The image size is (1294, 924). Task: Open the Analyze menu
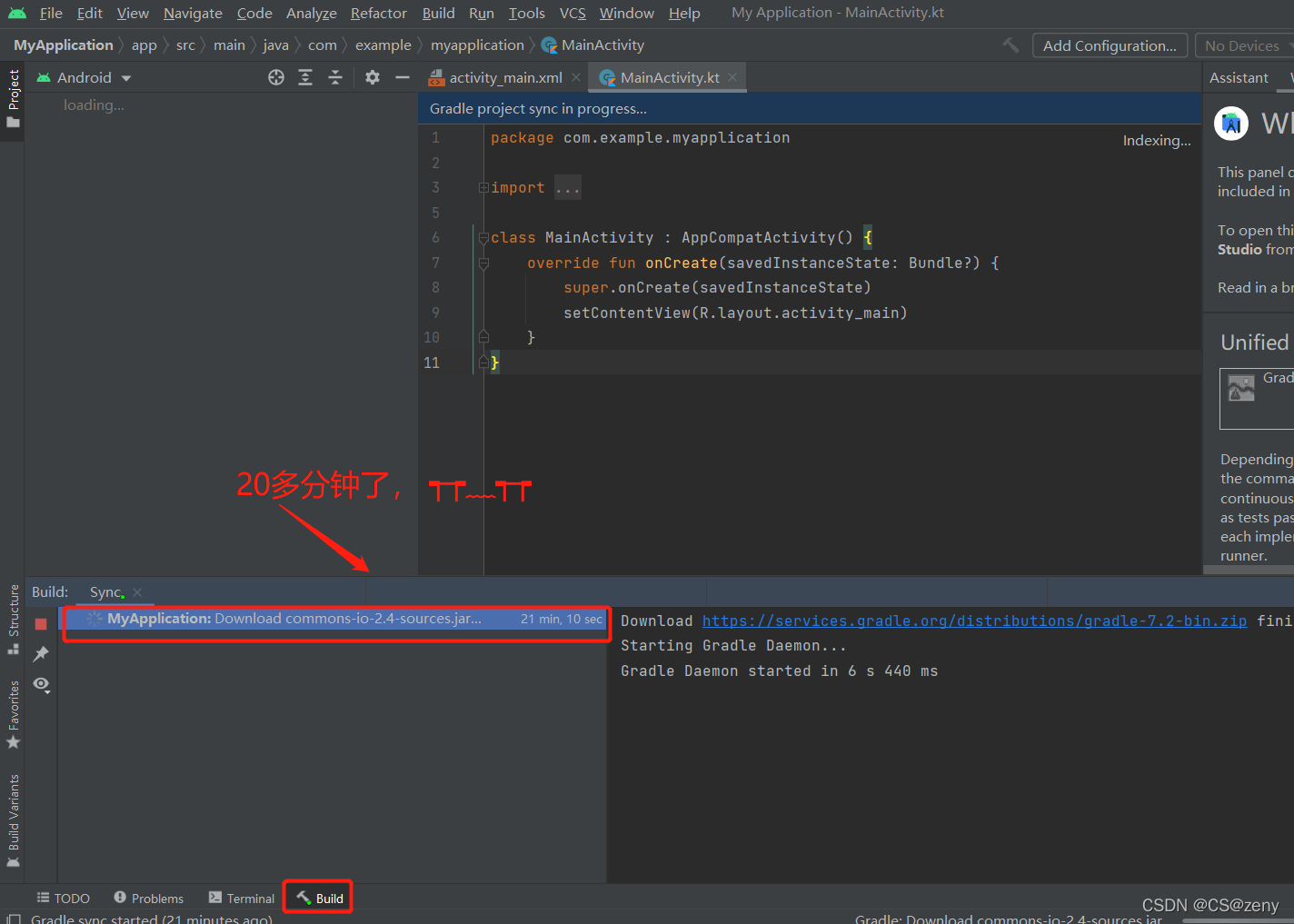(x=312, y=13)
